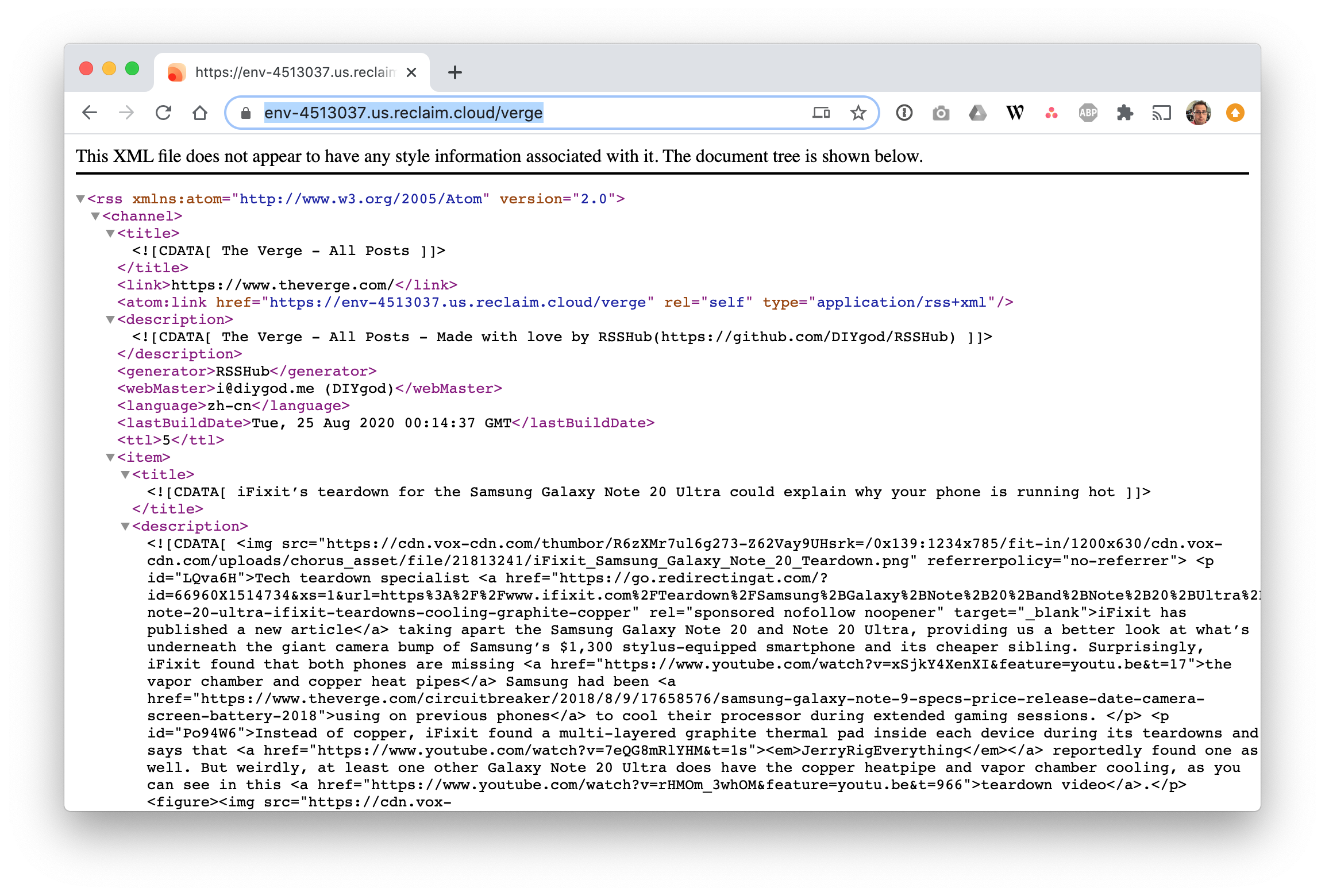Minimize the window with yellow button

(109, 69)
